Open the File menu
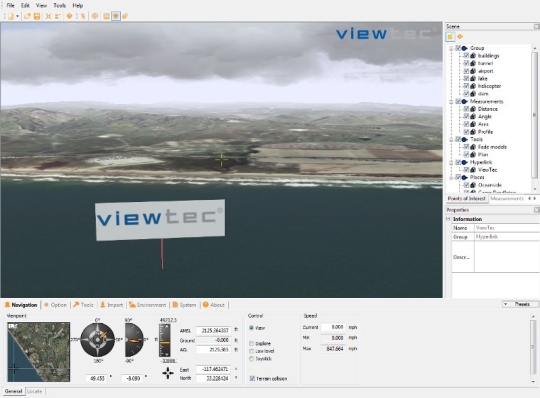The image size is (540, 398). click(10, 6)
